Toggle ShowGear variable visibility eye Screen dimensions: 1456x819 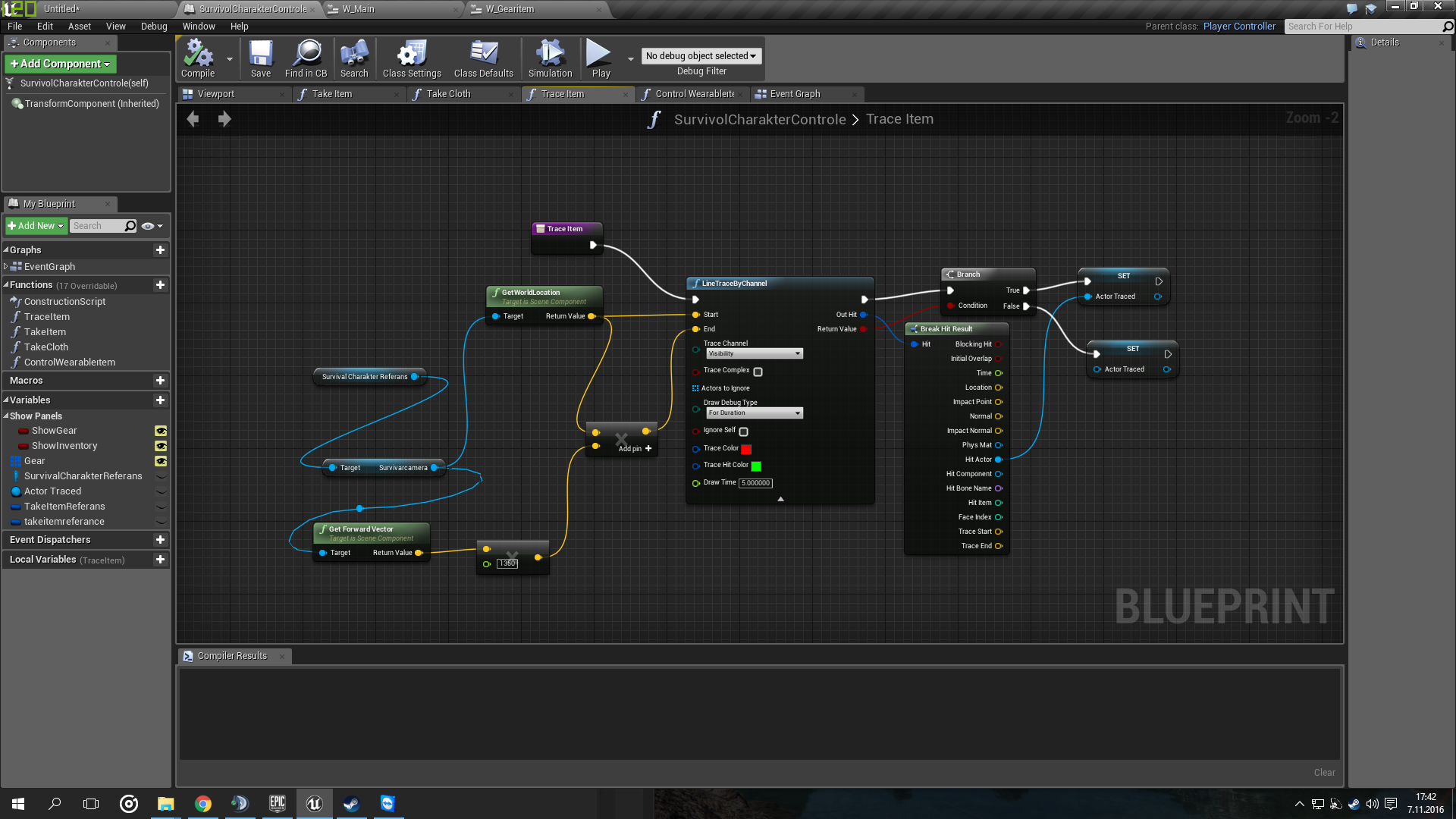pyautogui.click(x=161, y=431)
